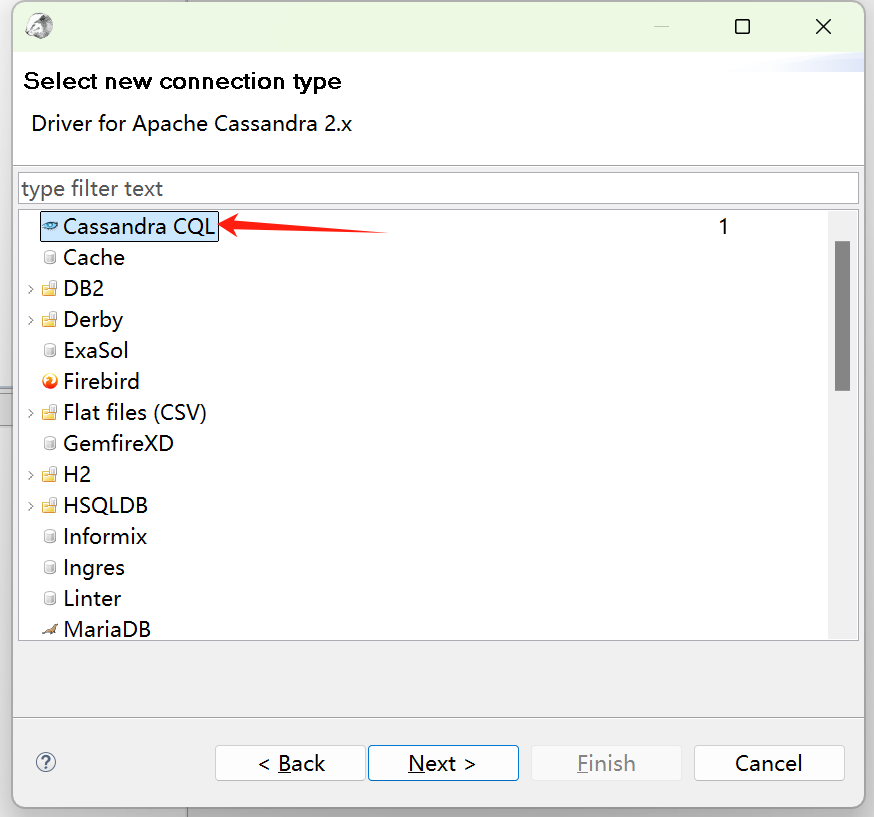
Task: Select the Firebird driver label
Action: (101, 382)
